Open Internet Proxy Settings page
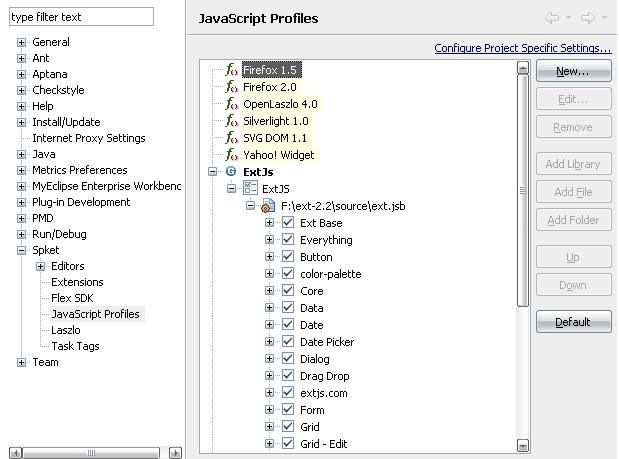Image resolution: width=619 pixels, height=459 pixels. point(89,138)
